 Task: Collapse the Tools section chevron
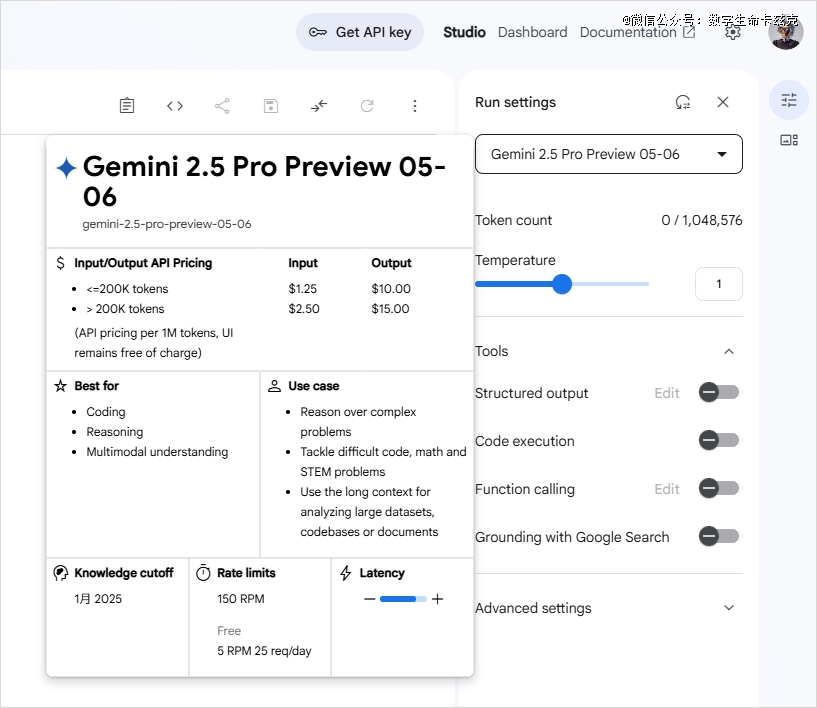click(729, 351)
